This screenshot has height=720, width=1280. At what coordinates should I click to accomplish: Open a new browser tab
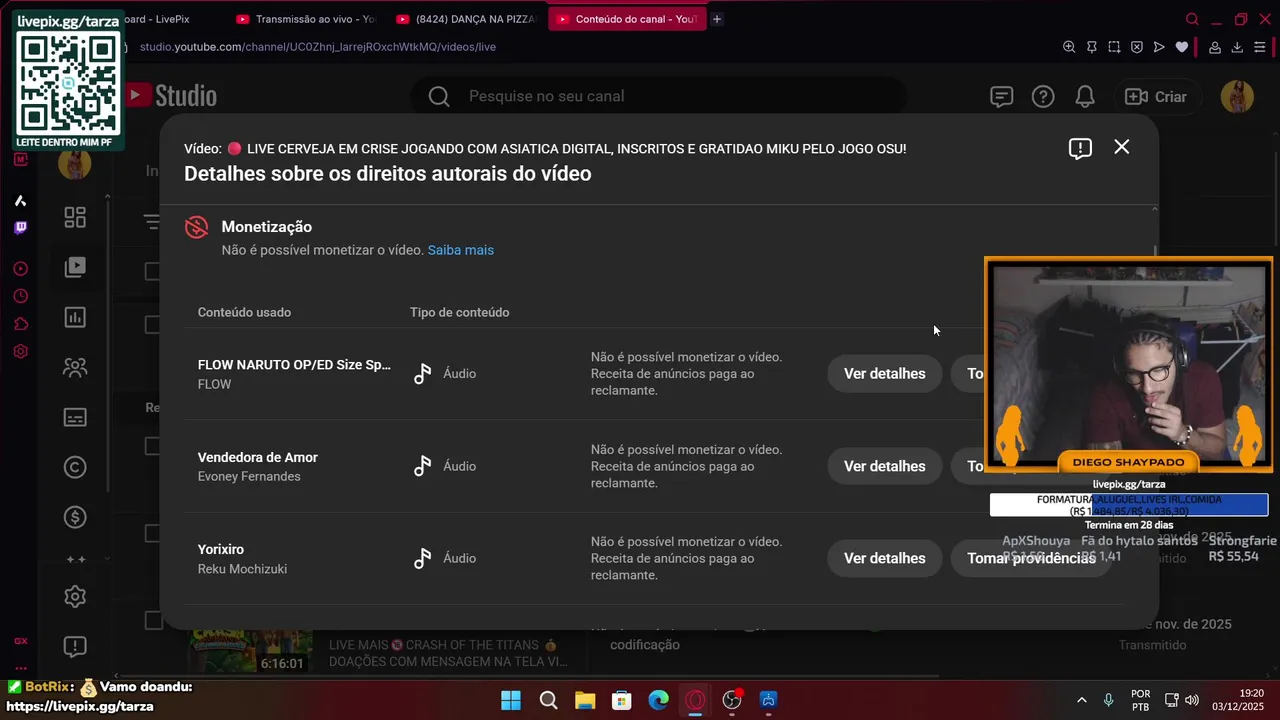[717, 19]
